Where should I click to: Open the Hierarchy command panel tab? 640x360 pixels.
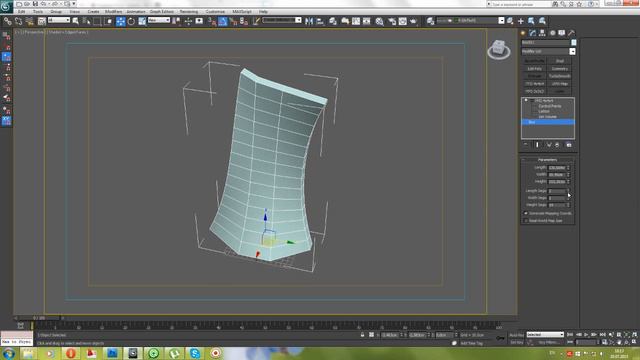point(542,33)
